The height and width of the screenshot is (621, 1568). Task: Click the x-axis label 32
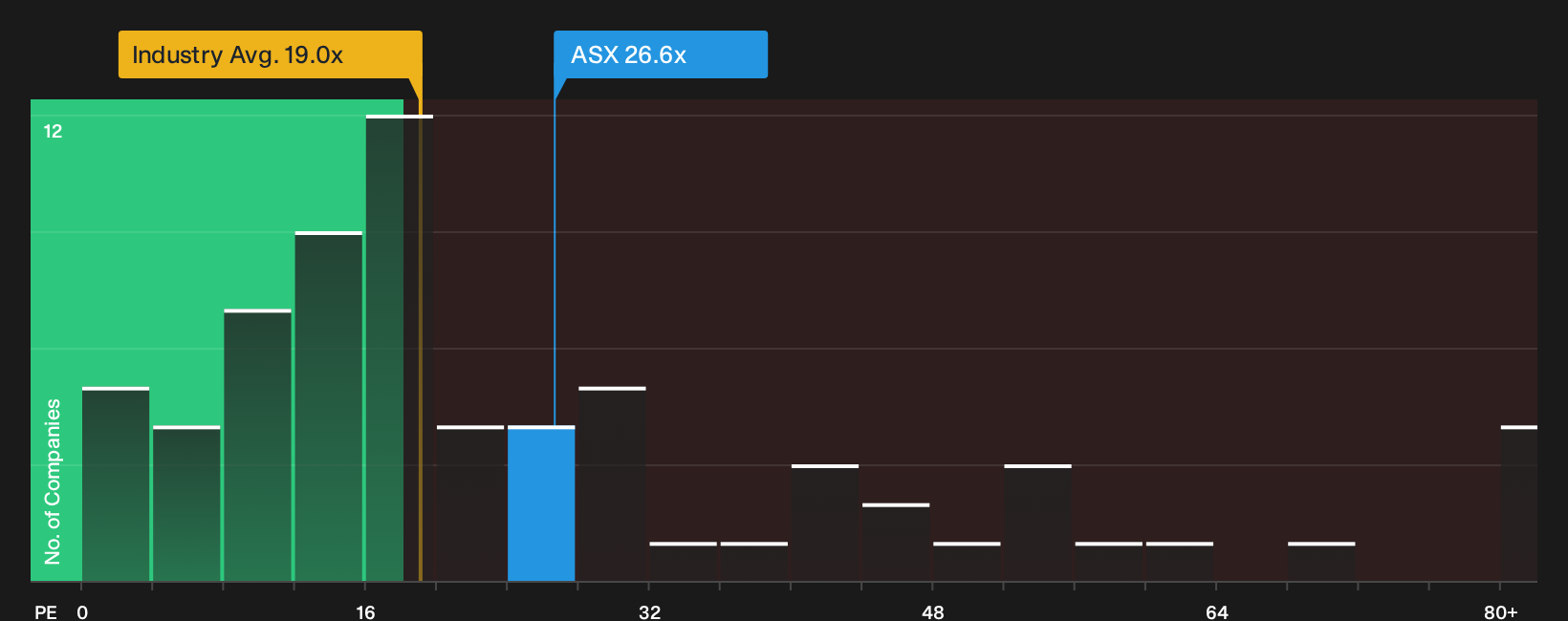point(649,611)
